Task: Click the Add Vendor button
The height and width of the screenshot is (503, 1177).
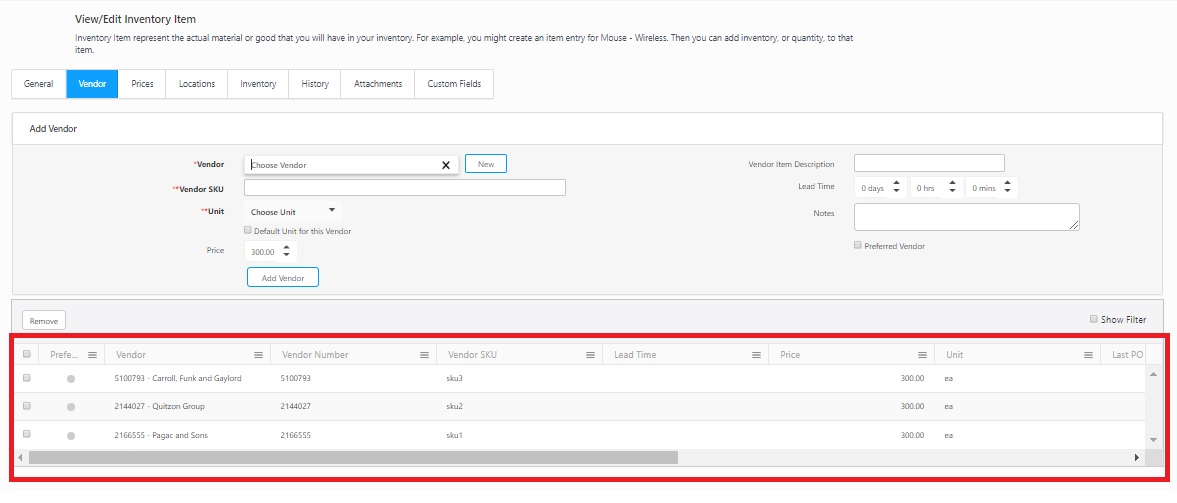Action: tap(282, 278)
